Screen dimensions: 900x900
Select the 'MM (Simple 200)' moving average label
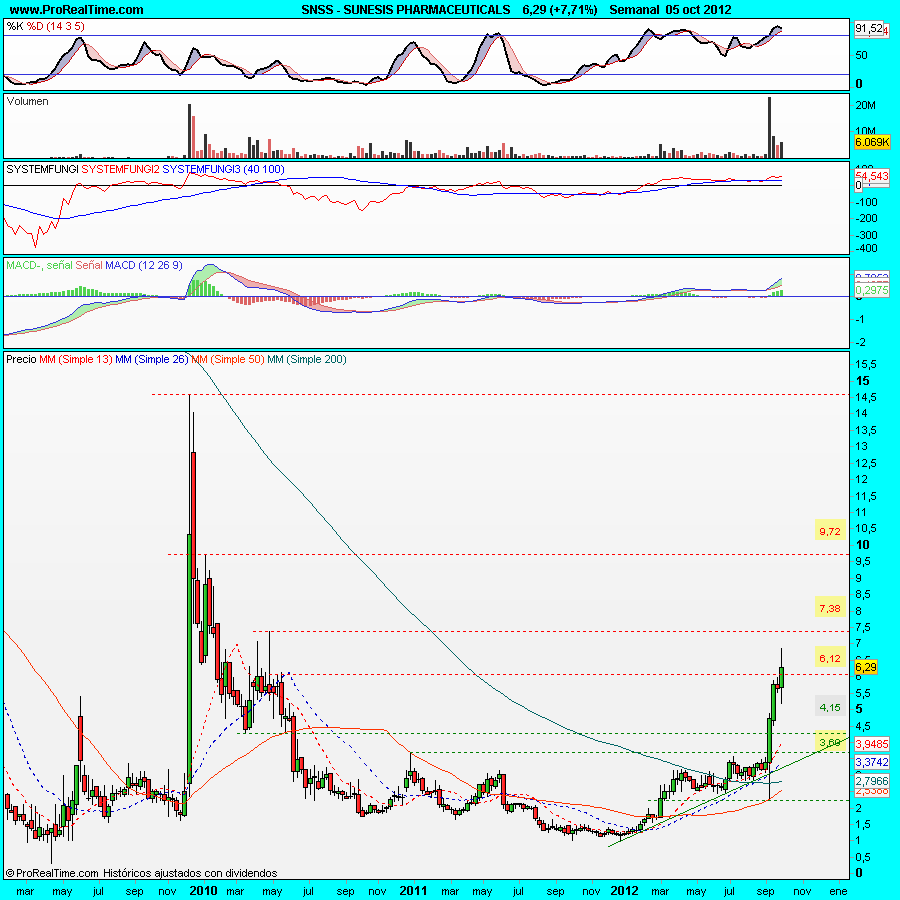tap(307, 359)
